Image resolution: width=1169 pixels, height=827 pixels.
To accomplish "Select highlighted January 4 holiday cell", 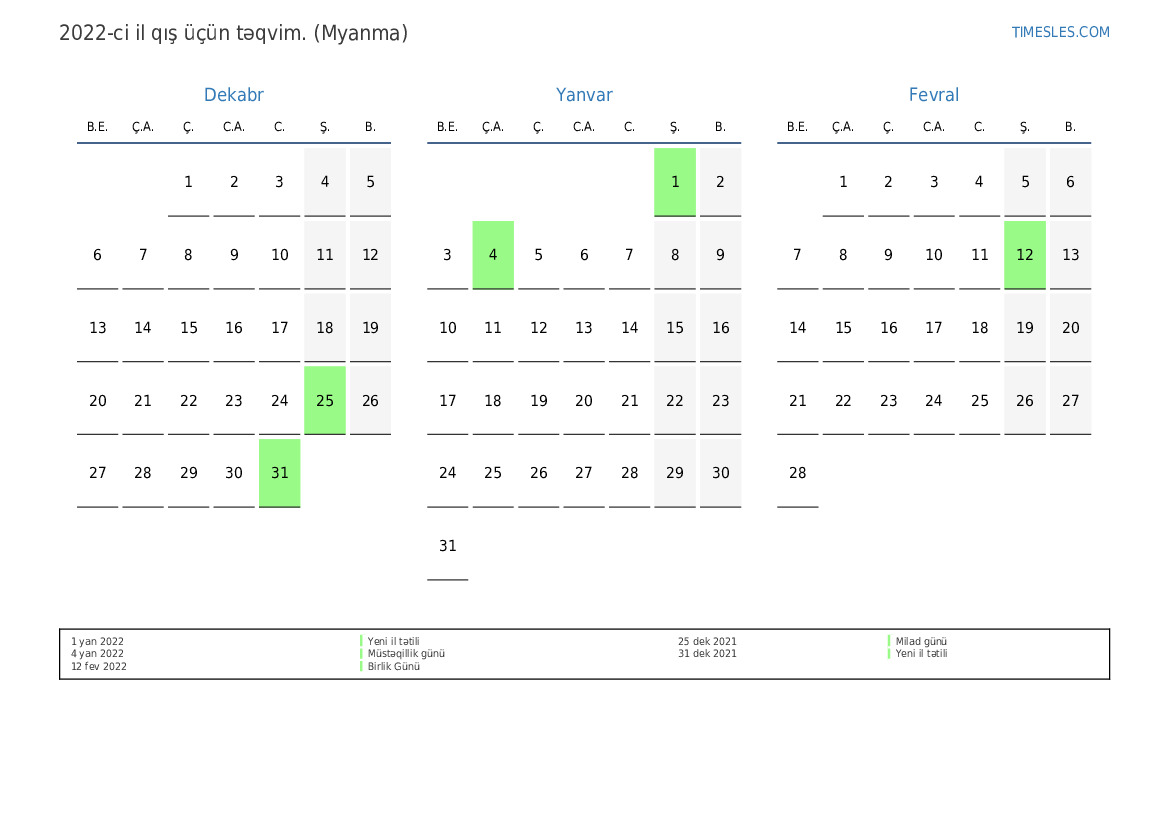I will tap(493, 255).
